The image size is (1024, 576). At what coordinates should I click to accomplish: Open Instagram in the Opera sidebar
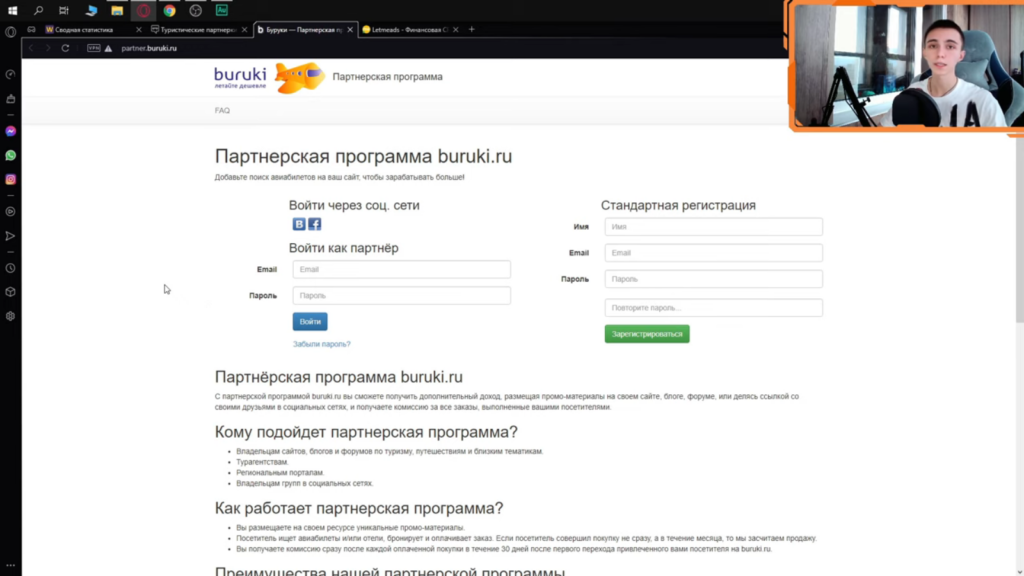coord(10,179)
